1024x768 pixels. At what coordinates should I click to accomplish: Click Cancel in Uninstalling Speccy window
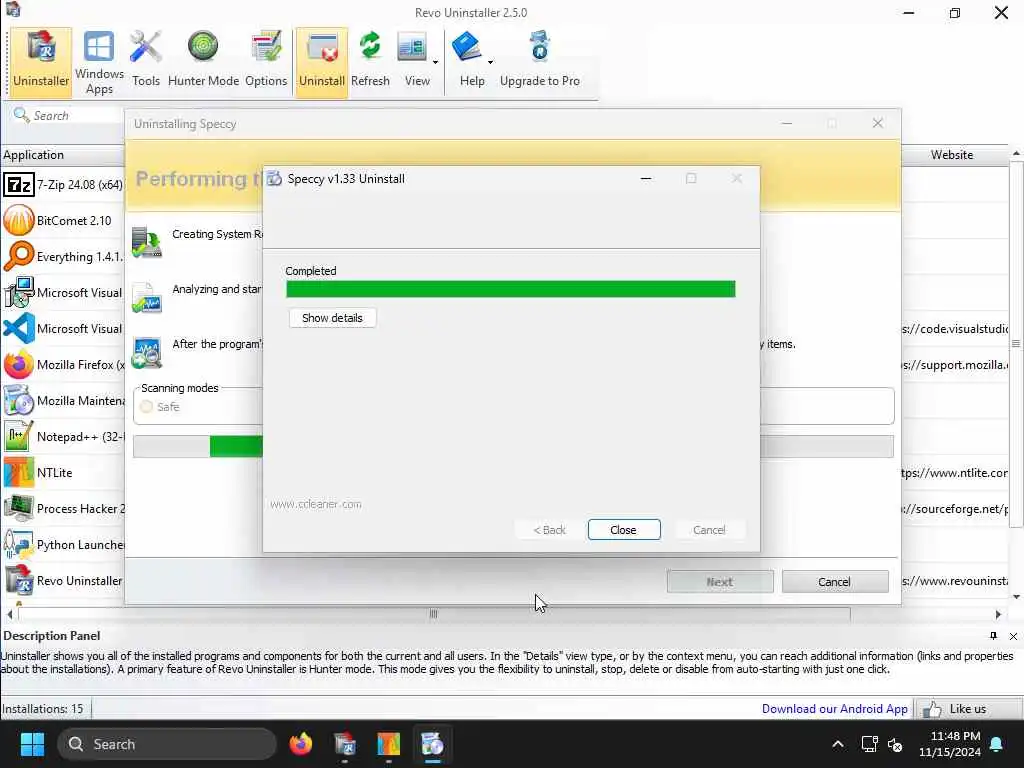click(x=834, y=581)
